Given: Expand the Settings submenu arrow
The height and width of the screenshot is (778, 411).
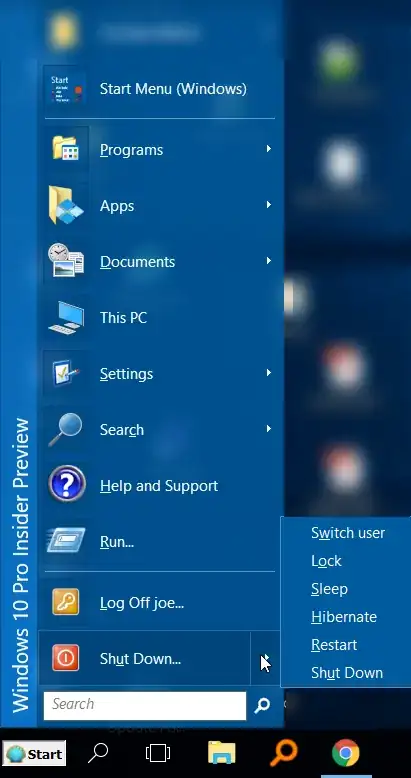Looking at the screenshot, I should point(269,372).
